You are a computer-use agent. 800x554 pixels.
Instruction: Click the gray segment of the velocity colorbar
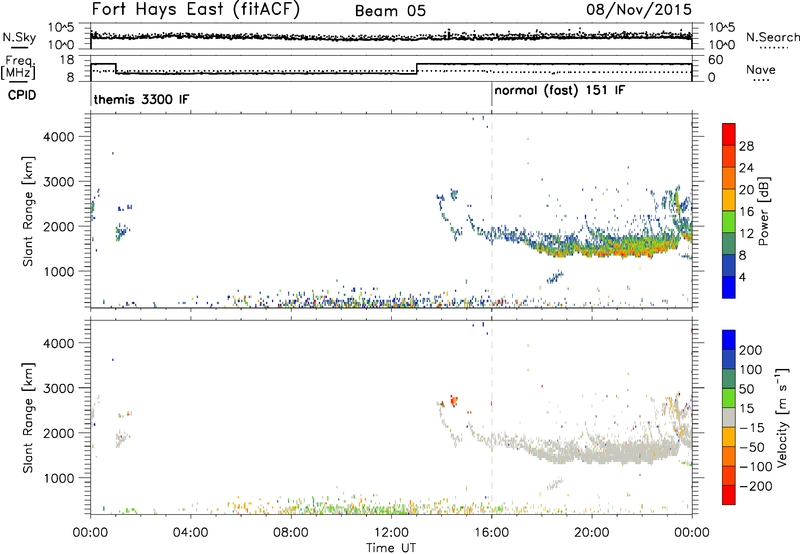coord(729,417)
